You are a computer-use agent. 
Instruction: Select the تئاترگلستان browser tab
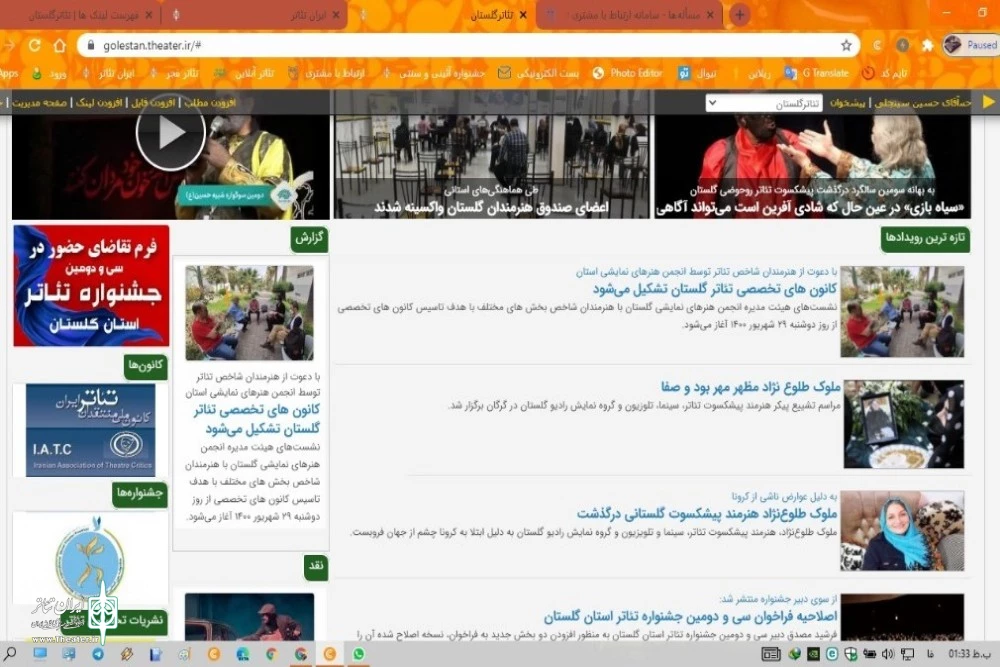(443, 15)
